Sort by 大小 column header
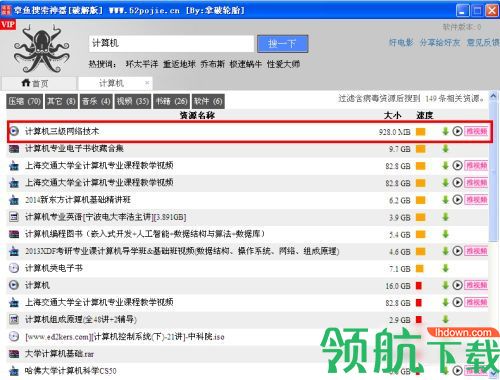The image size is (500, 380). [x=392, y=115]
